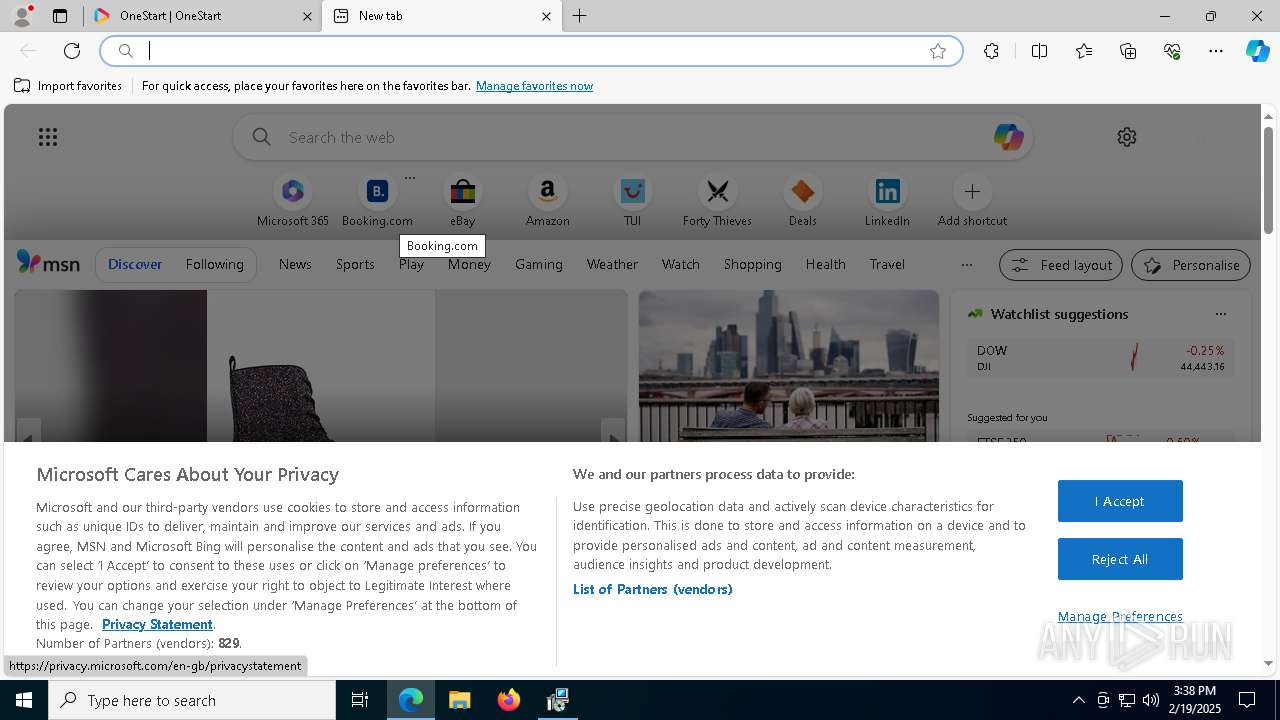Click the Personalise button

(1191, 265)
